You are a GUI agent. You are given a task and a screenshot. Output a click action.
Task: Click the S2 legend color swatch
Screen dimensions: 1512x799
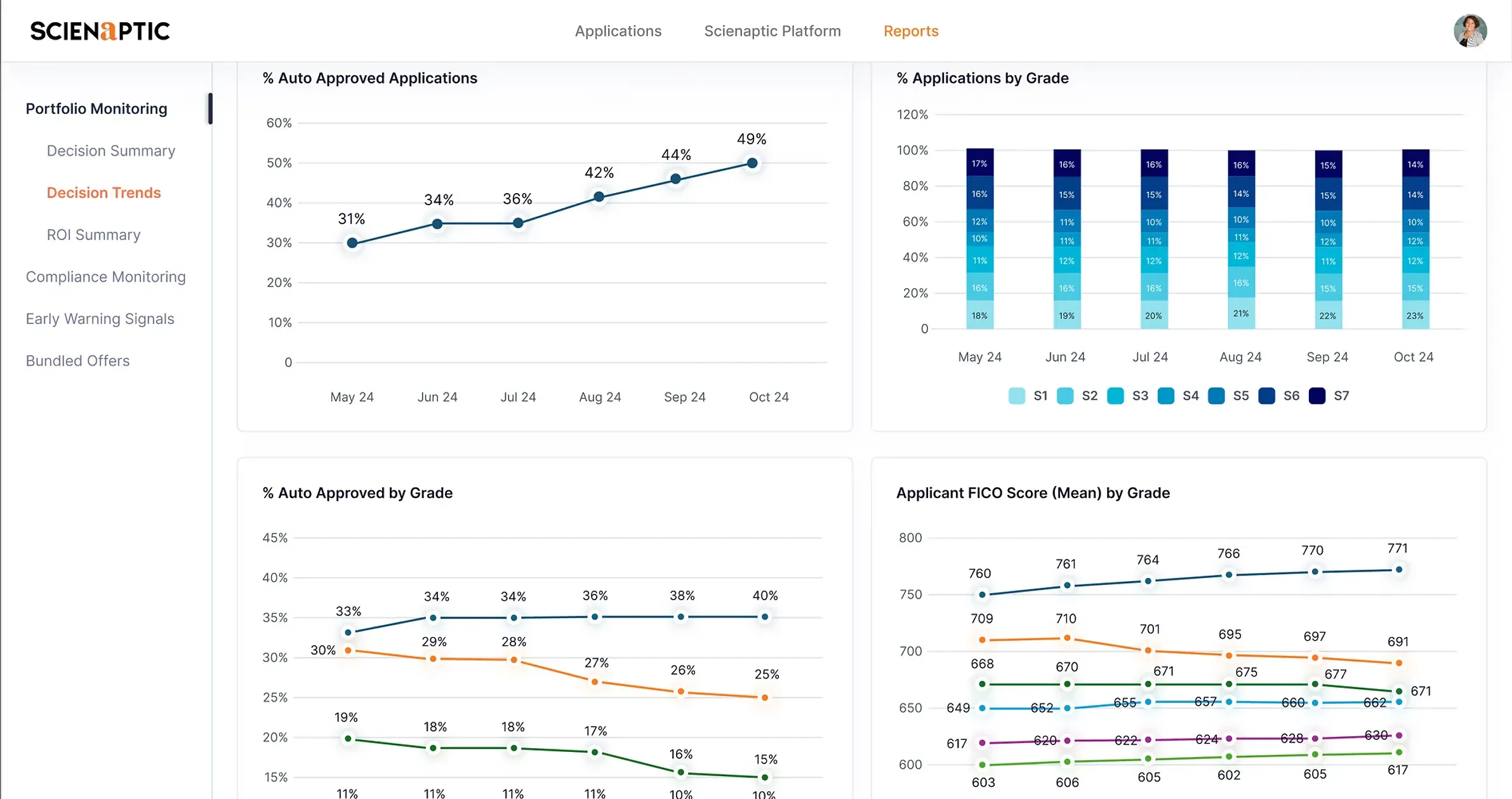(x=1065, y=396)
